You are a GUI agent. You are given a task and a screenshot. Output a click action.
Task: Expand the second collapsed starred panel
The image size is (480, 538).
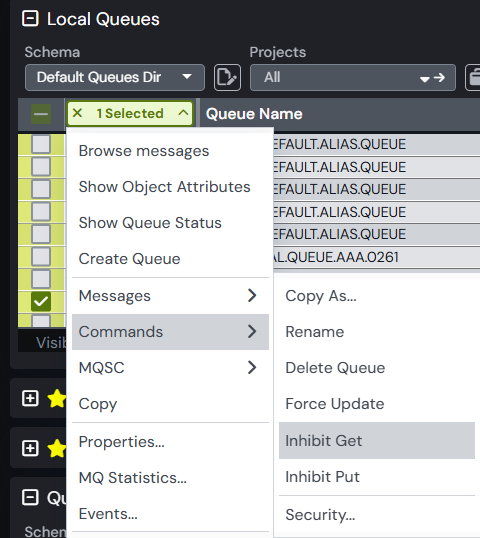click(x=30, y=448)
